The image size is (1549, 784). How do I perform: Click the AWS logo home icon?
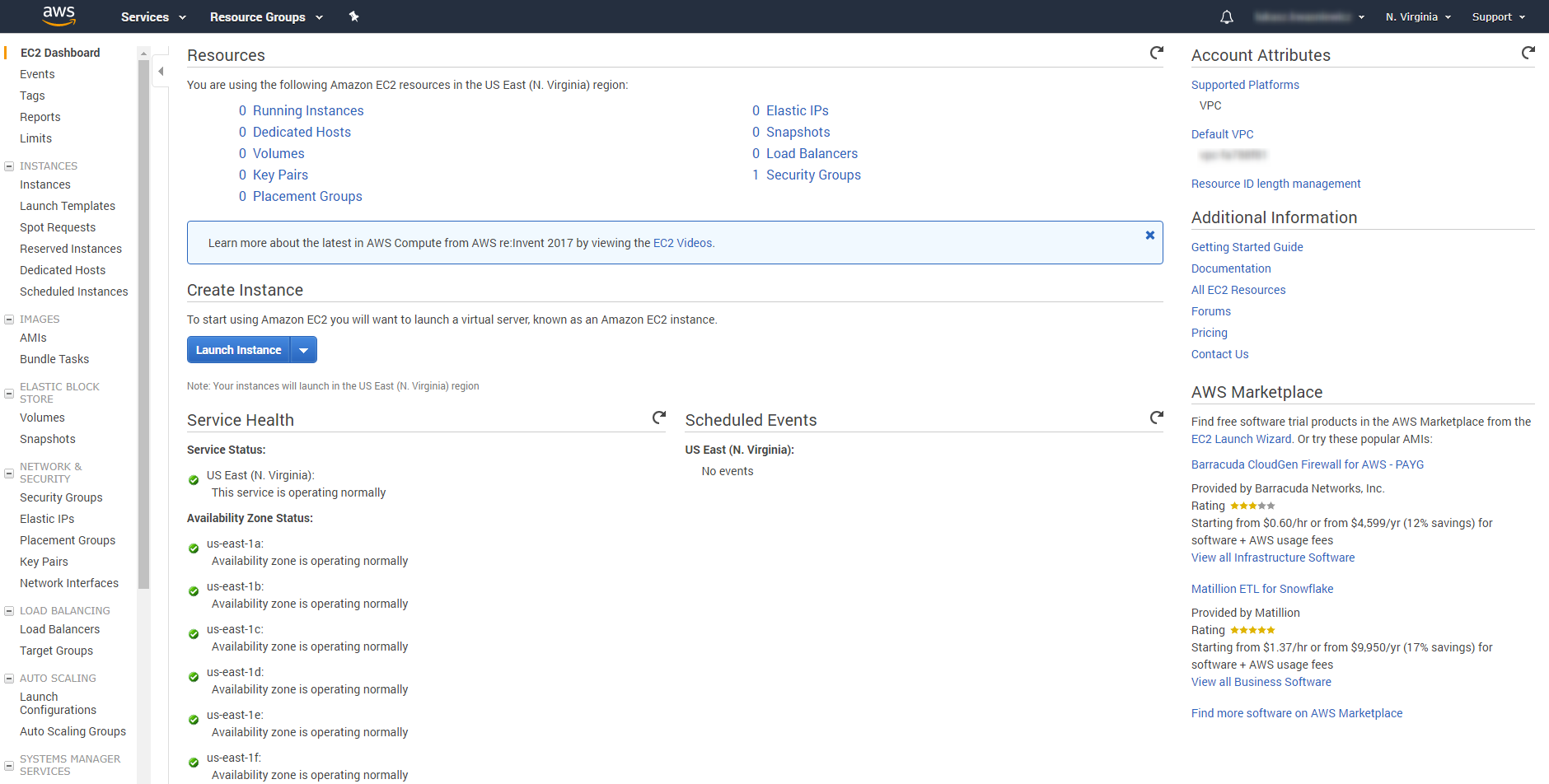[x=58, y=16]
